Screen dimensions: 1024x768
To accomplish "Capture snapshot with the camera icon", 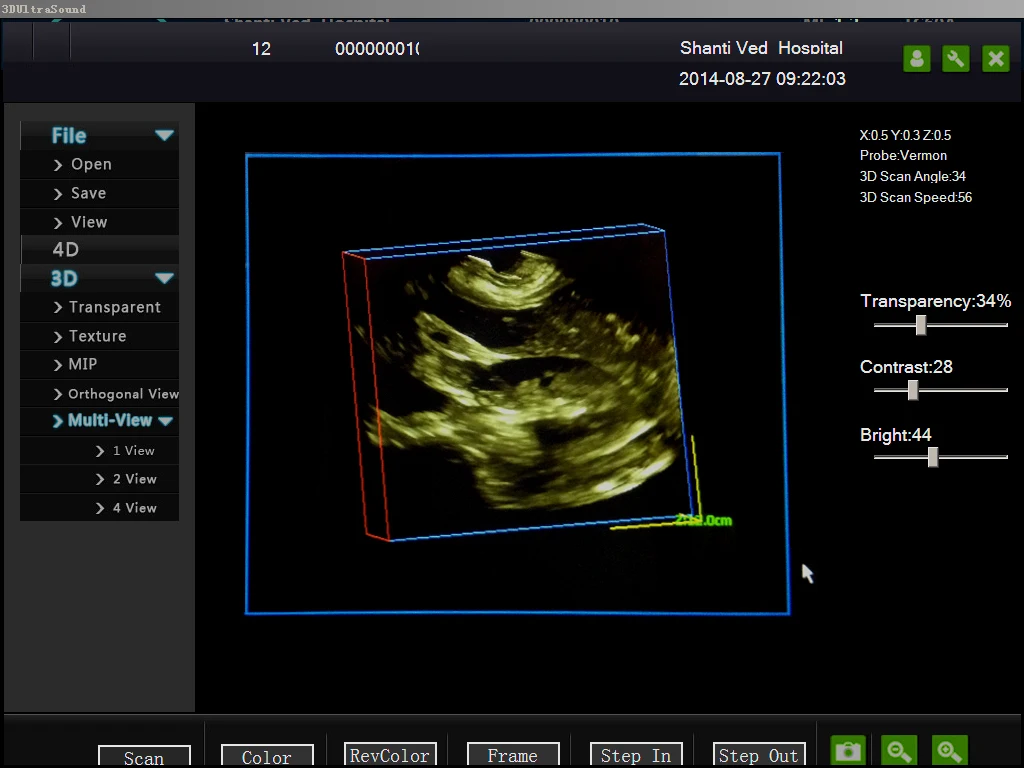I will point(848,751).
